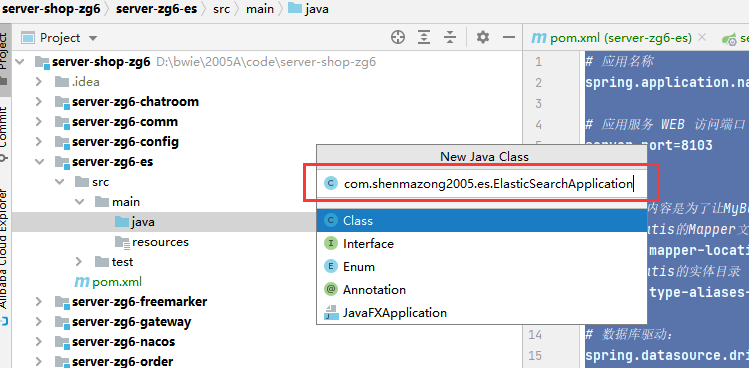Open the Project panel settings gear
Image resolution: width=749 pixels, height=368 pixels.
[x=483, y=37]
